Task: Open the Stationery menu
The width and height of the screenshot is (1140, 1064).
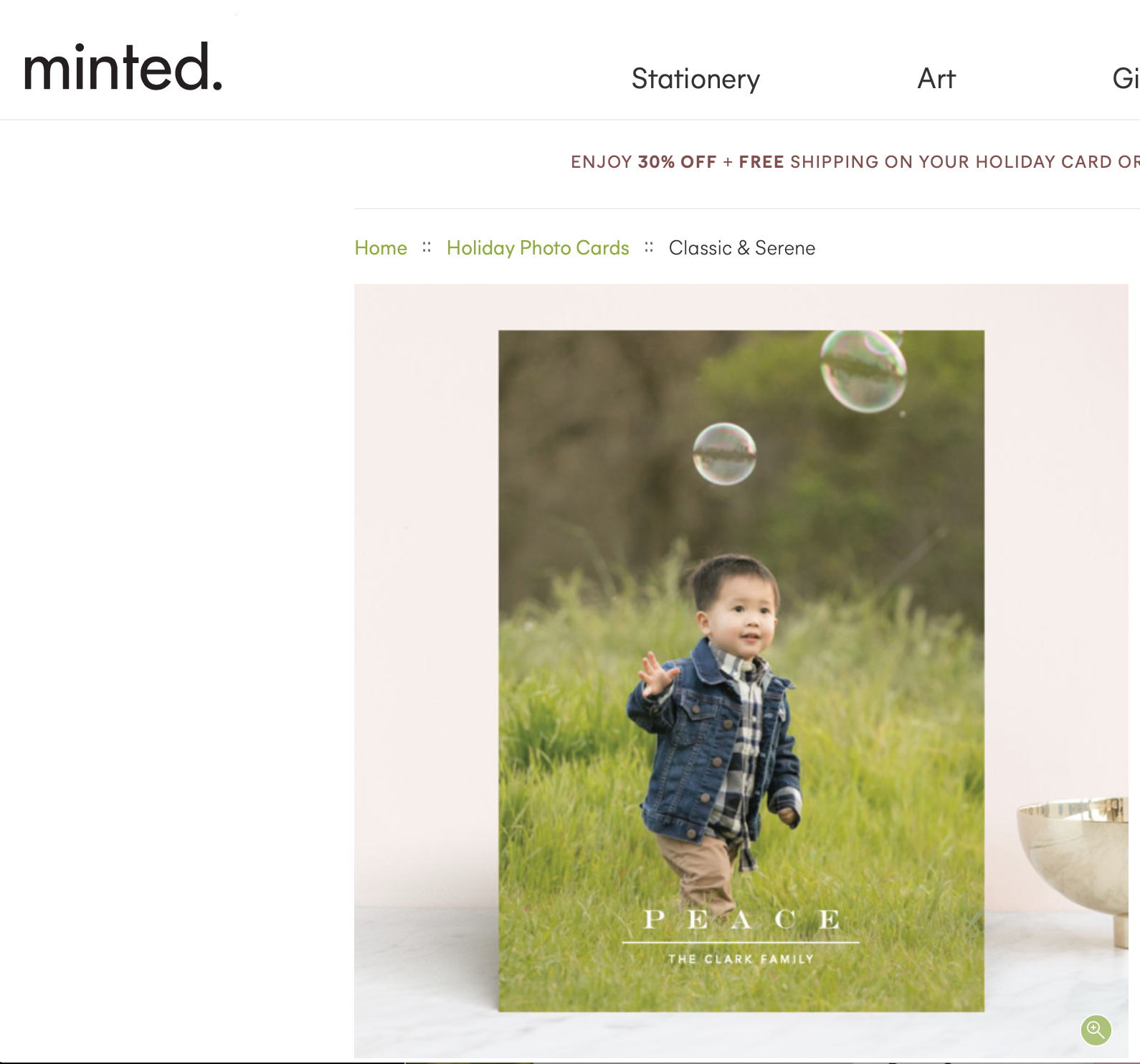Action: click(x=695, y=79)
